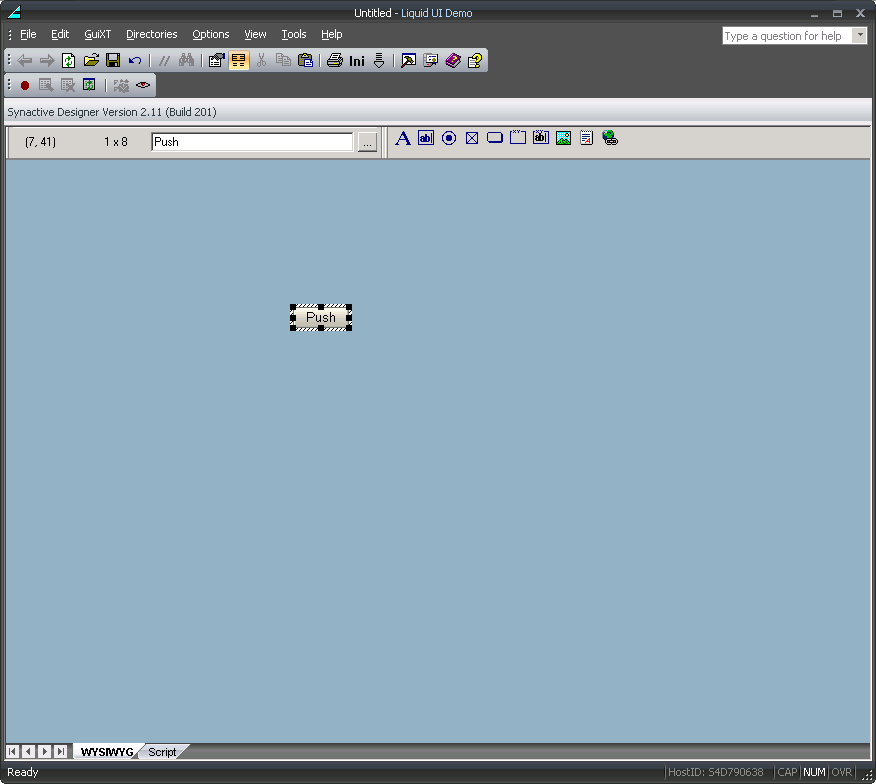Toggle the eye preview icon
876x784 pixels.
tap(143, 86)
